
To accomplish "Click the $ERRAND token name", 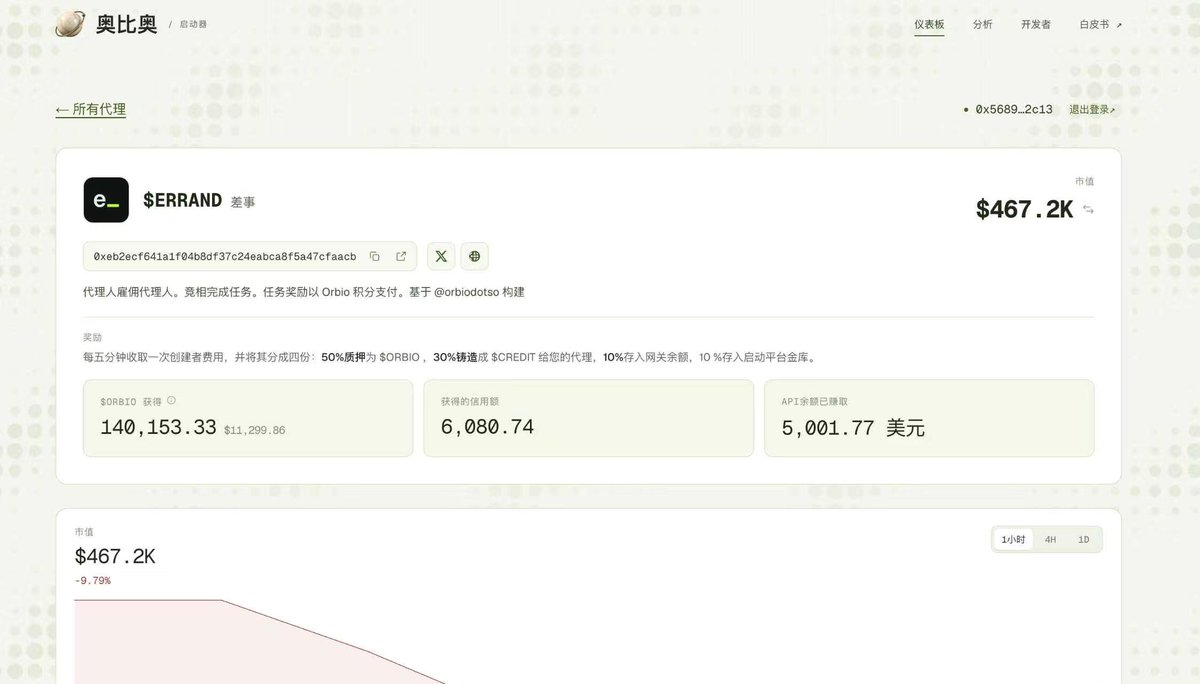I will (182, 200).
